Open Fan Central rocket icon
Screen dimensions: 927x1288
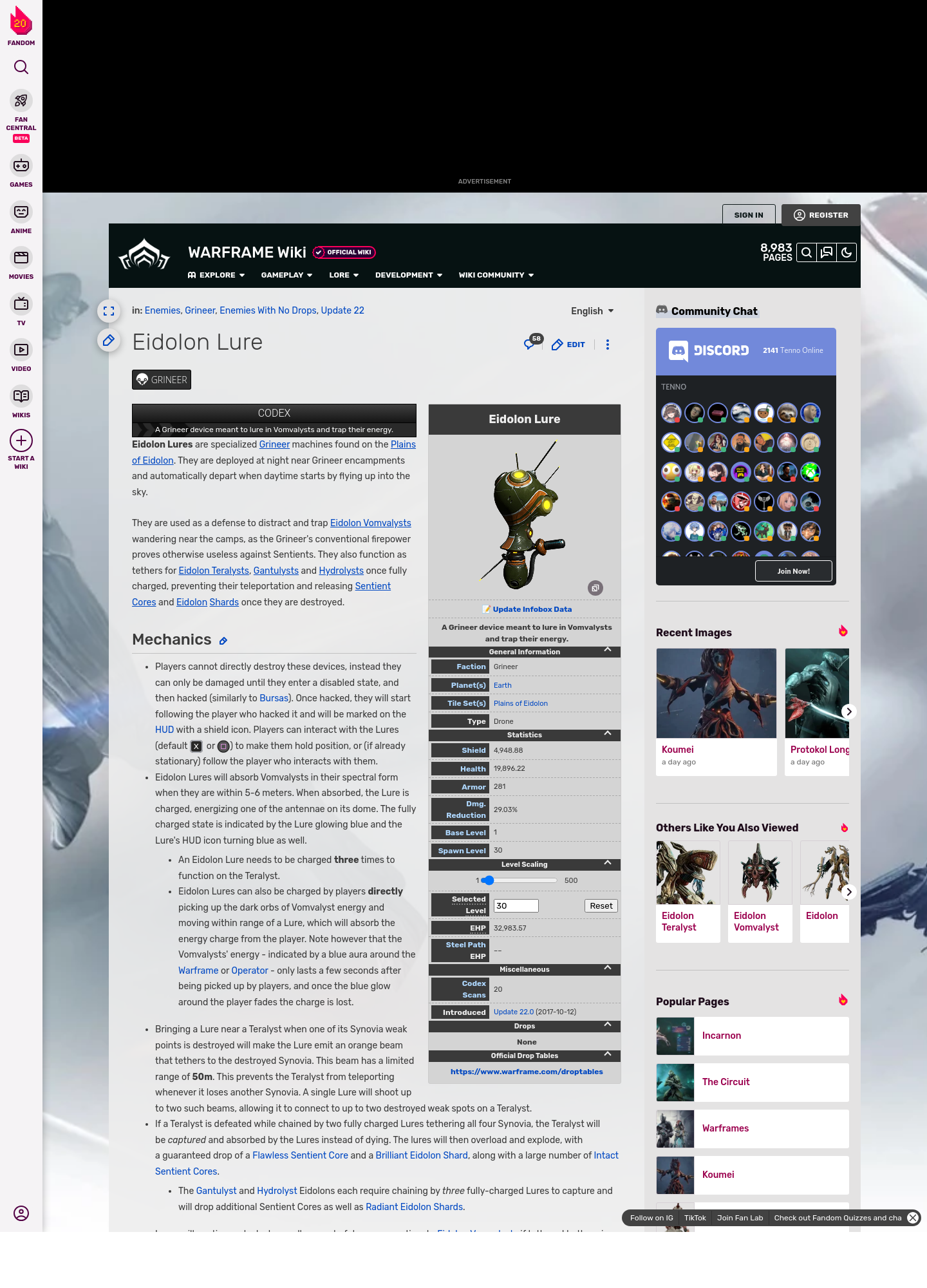click(x=21, y=101)
